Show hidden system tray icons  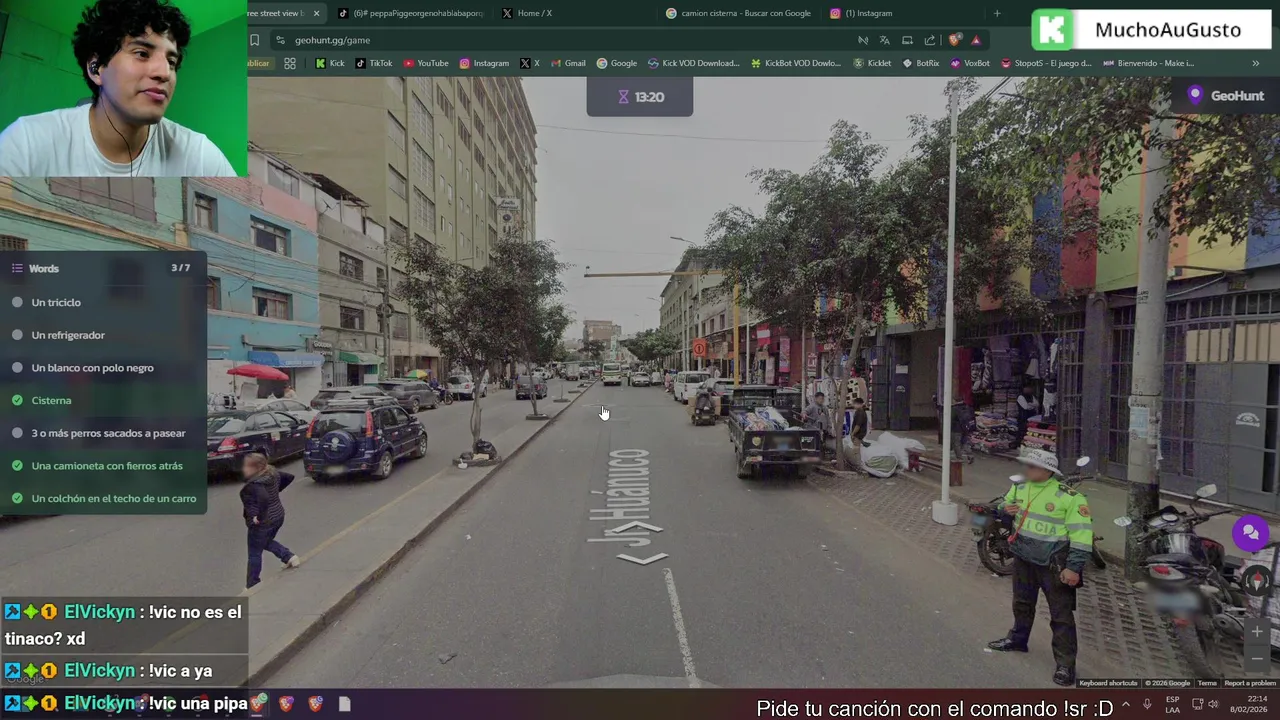(1126, 705)
